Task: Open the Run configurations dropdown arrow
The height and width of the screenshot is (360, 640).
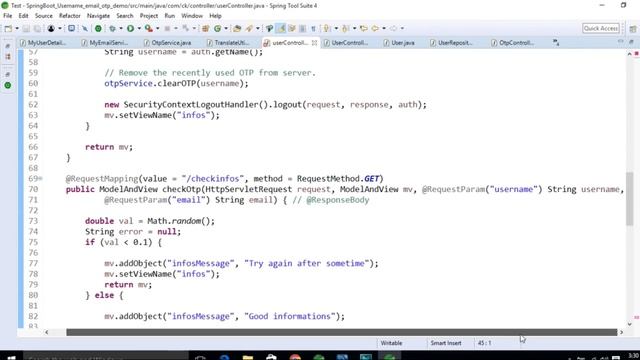Action: [x=139, y=28]
